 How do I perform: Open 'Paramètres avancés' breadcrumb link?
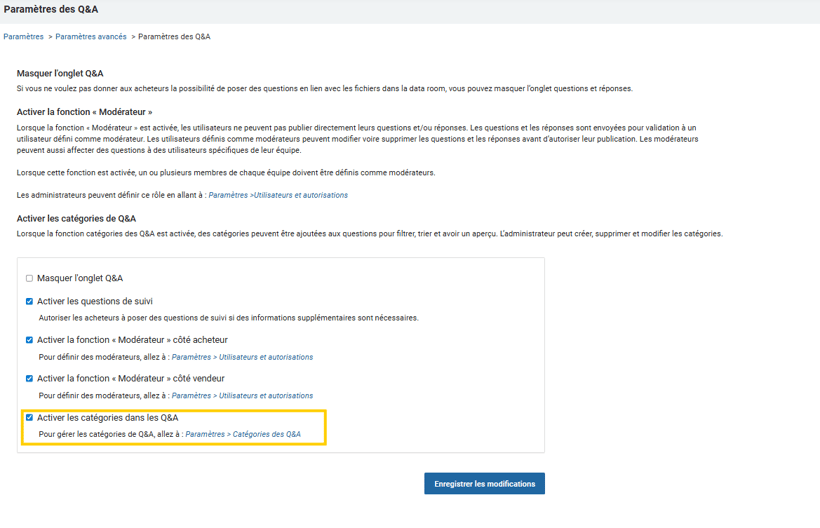(x=91, y=37)
